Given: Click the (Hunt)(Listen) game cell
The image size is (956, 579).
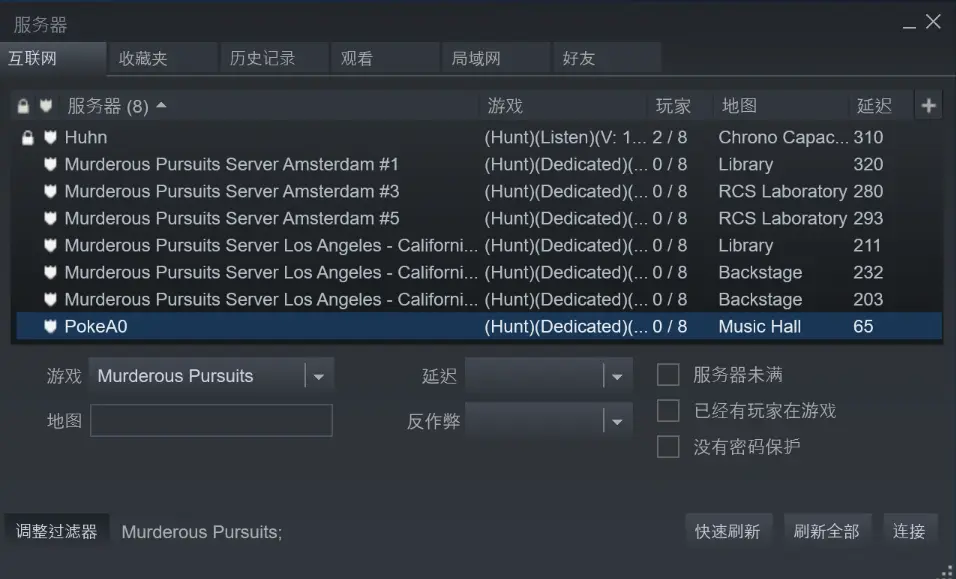Looking at the screenshot, I should pyautogui.click(x=565, y=137).
